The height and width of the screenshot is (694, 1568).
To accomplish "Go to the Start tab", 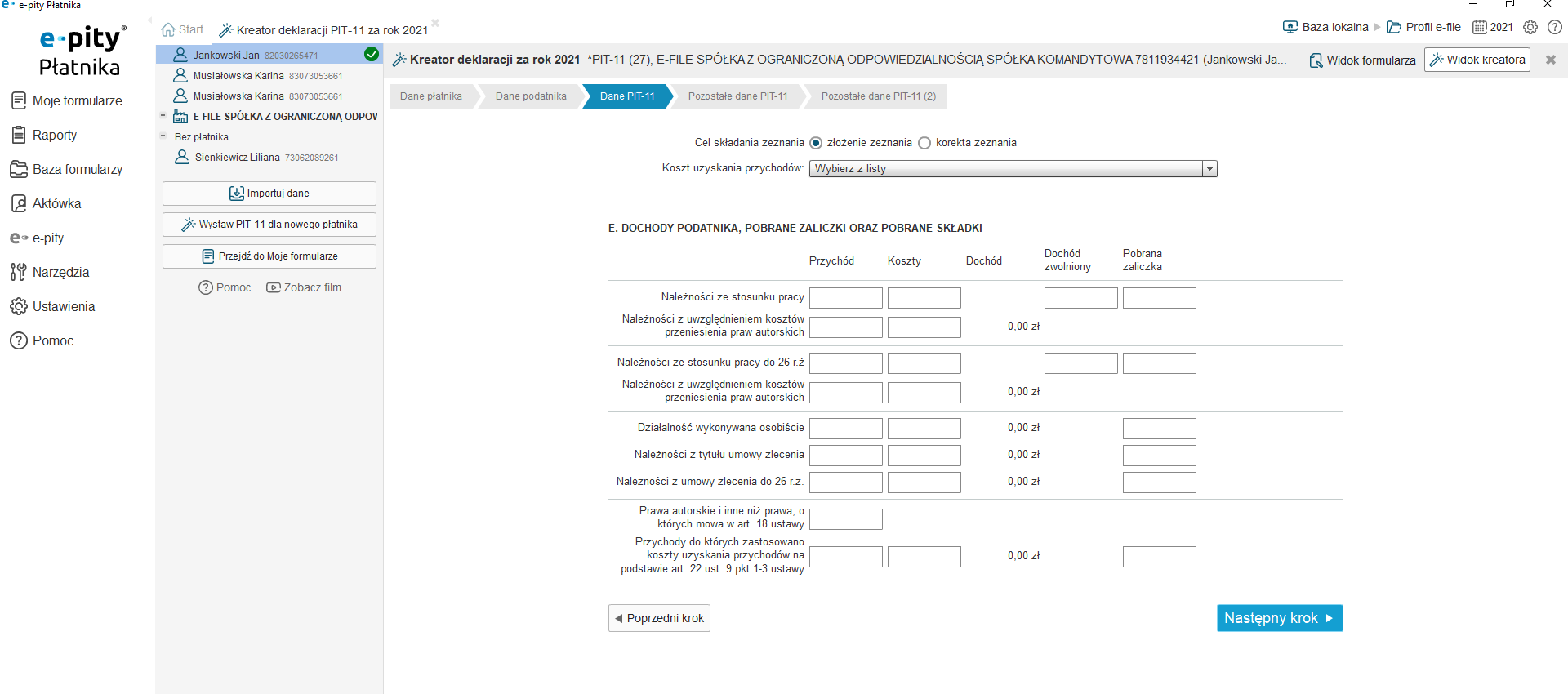I will point(183,29).
